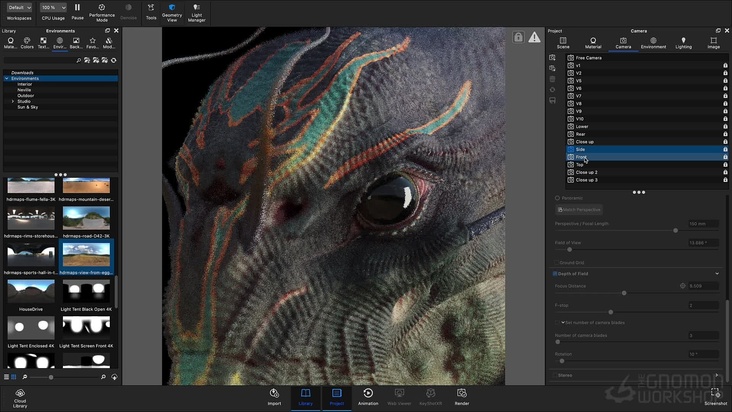The image size is (732, 412).
Task: Open the Tools toolbar icon
Action: pos(151,8)
